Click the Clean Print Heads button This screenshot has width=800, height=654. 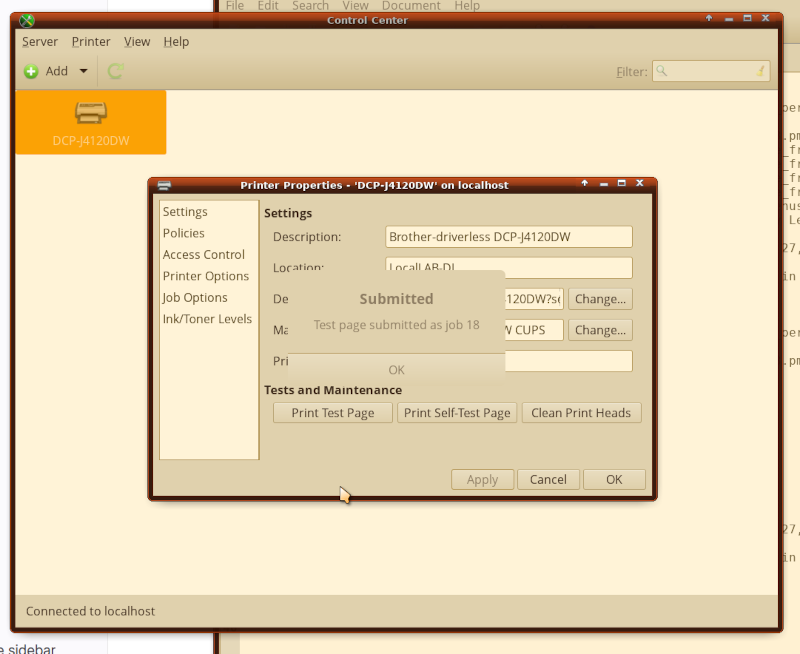coord(581,413)
